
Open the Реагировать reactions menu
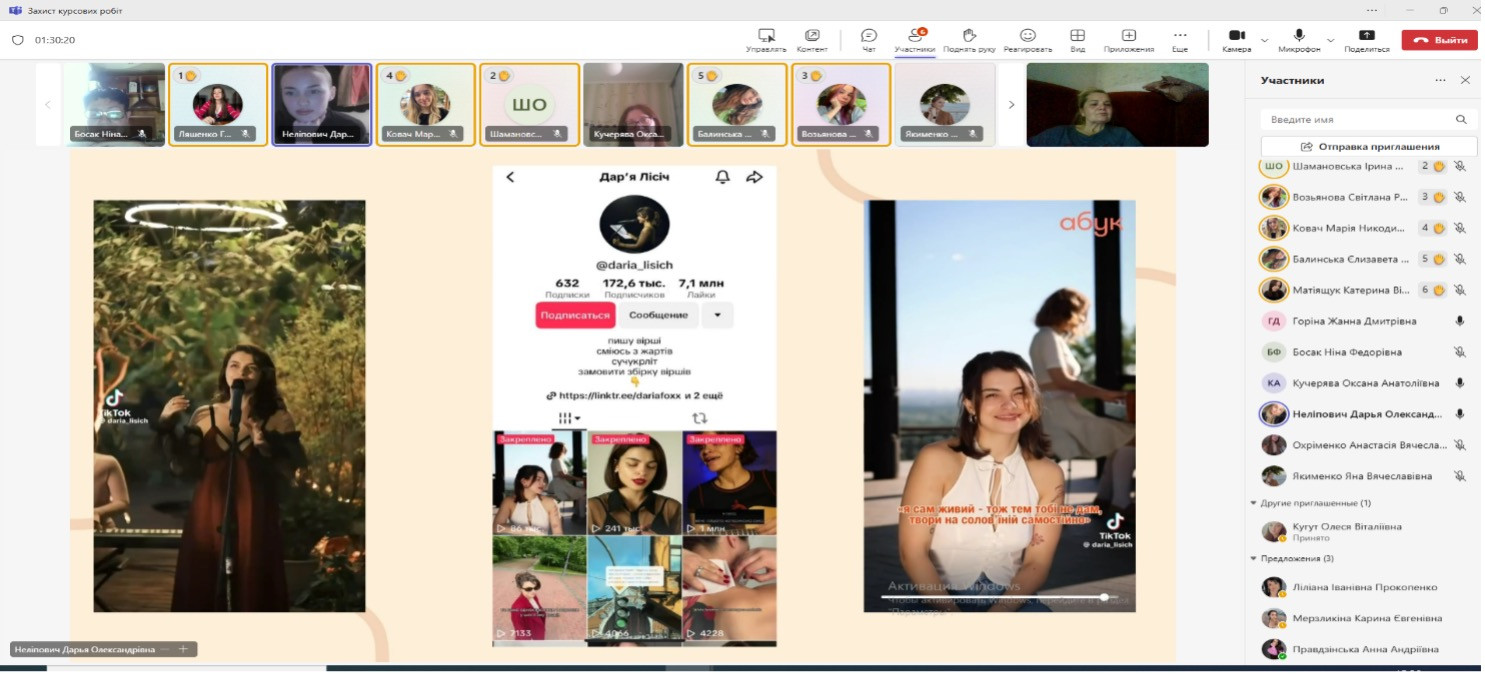coord(1028,40)
